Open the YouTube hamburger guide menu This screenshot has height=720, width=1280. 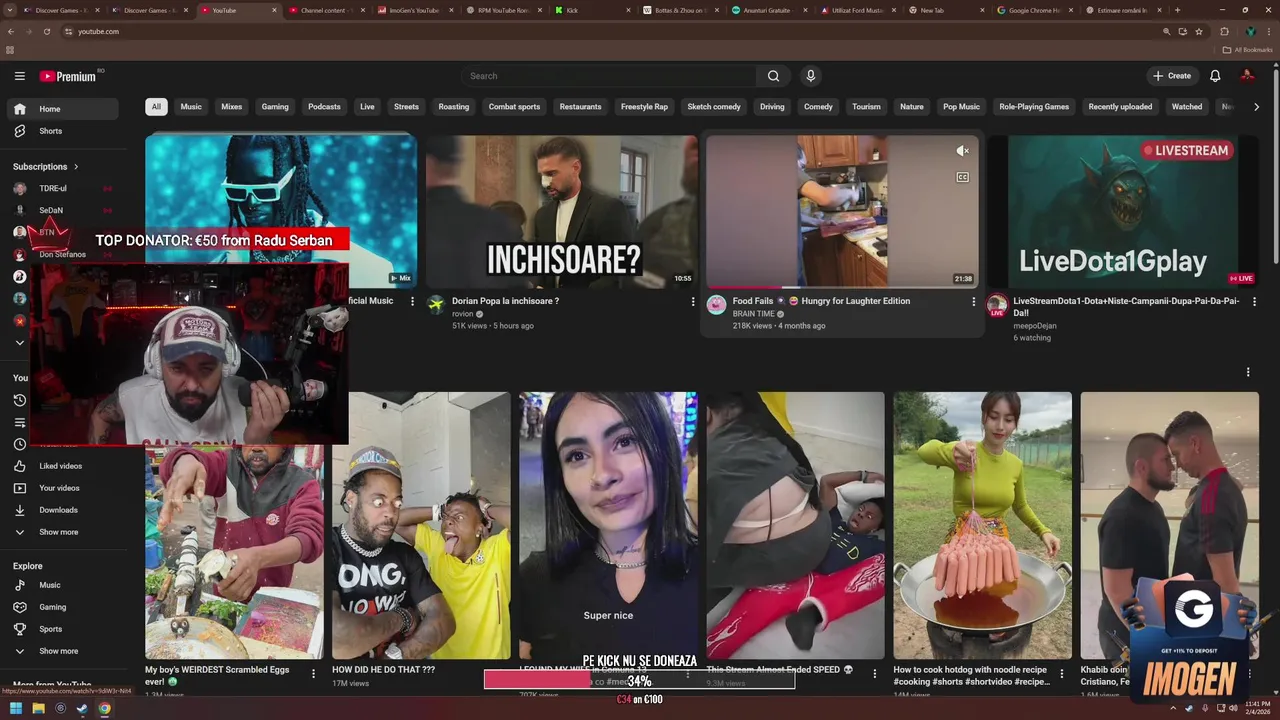point(19,76)
